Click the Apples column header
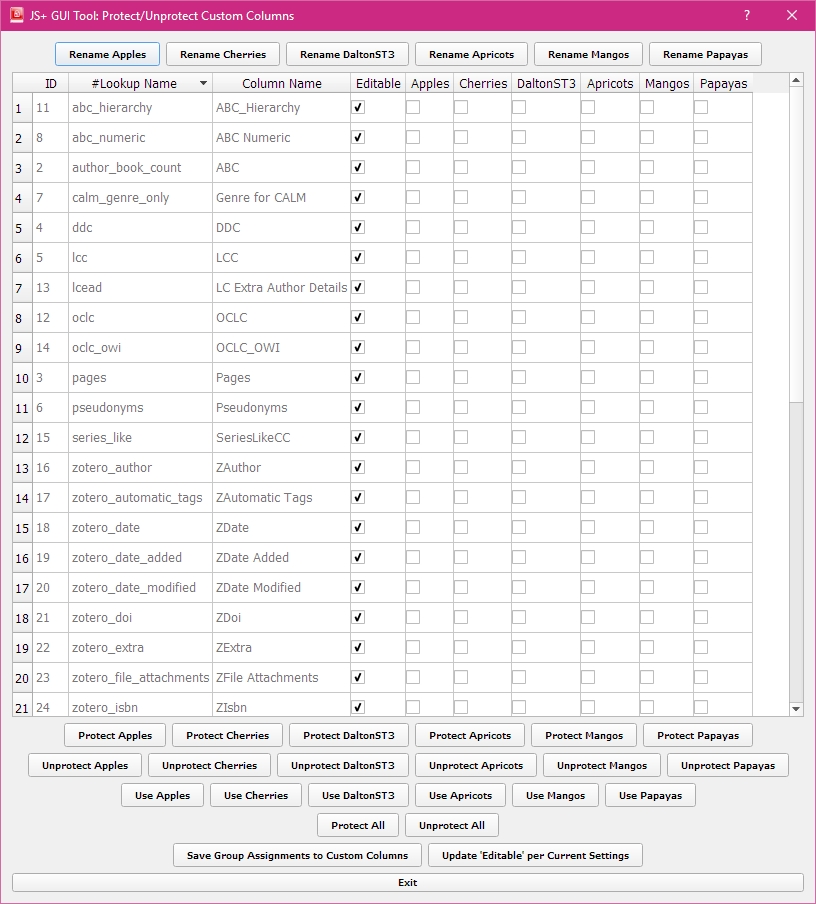 [430, 83]
